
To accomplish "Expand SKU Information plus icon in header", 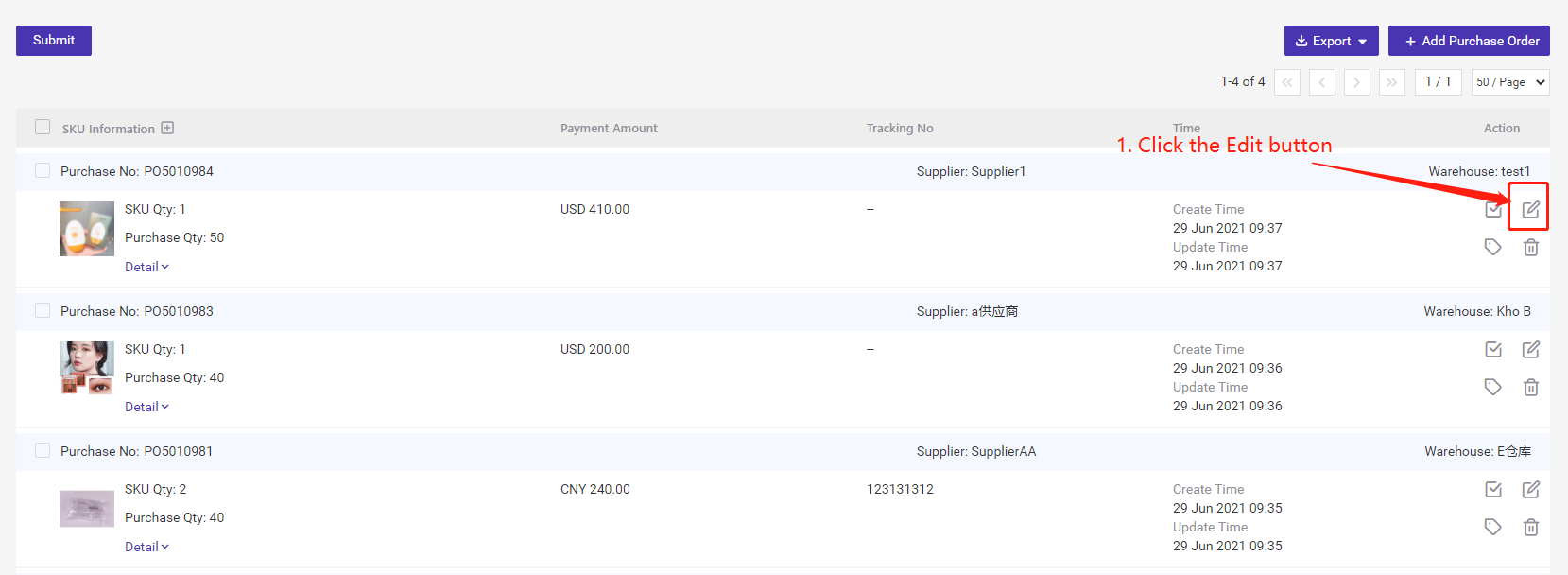I will [x=167, y=128].
